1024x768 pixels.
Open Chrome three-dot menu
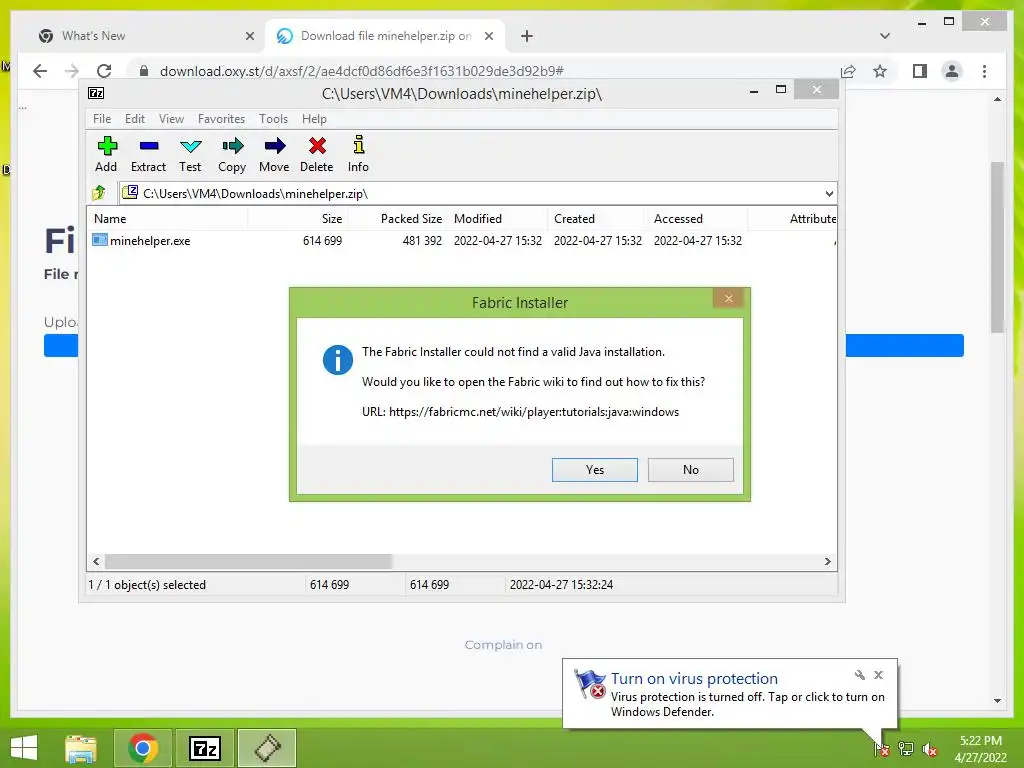click(985, 71)
